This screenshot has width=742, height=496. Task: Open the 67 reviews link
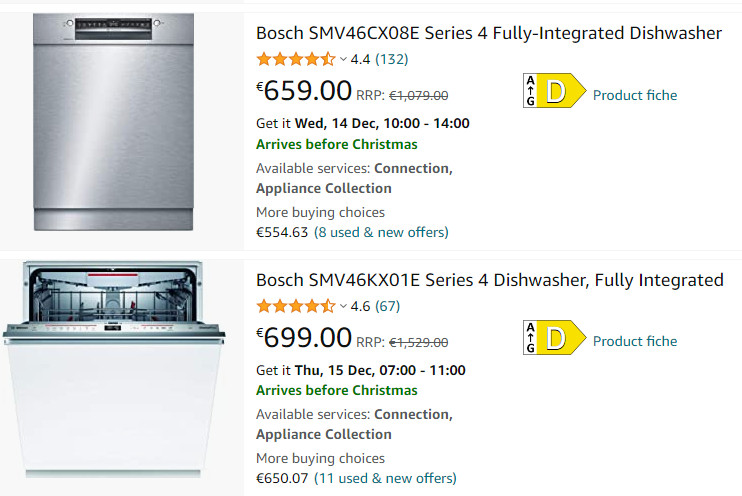pos(388,306)
